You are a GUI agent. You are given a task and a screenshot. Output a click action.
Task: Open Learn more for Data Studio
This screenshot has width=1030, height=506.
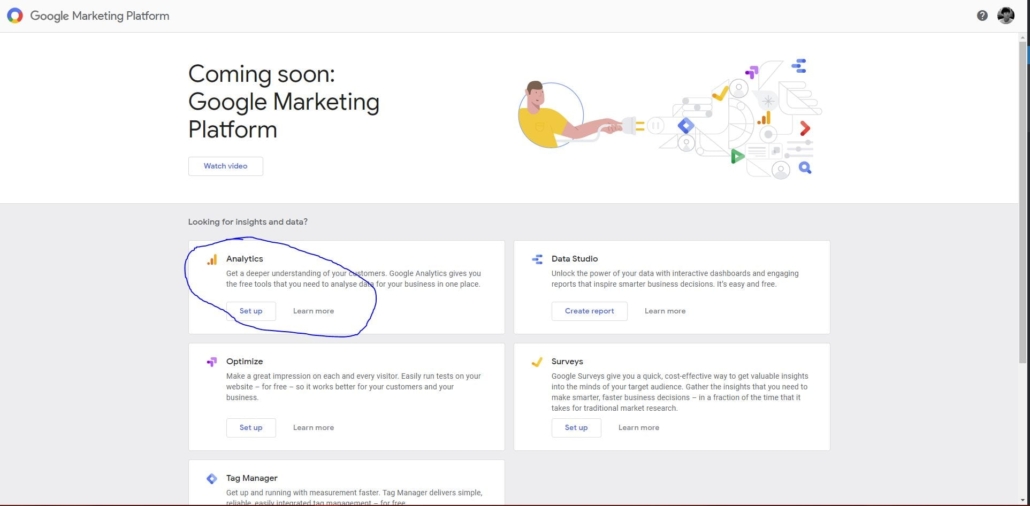tap(665, 311)
